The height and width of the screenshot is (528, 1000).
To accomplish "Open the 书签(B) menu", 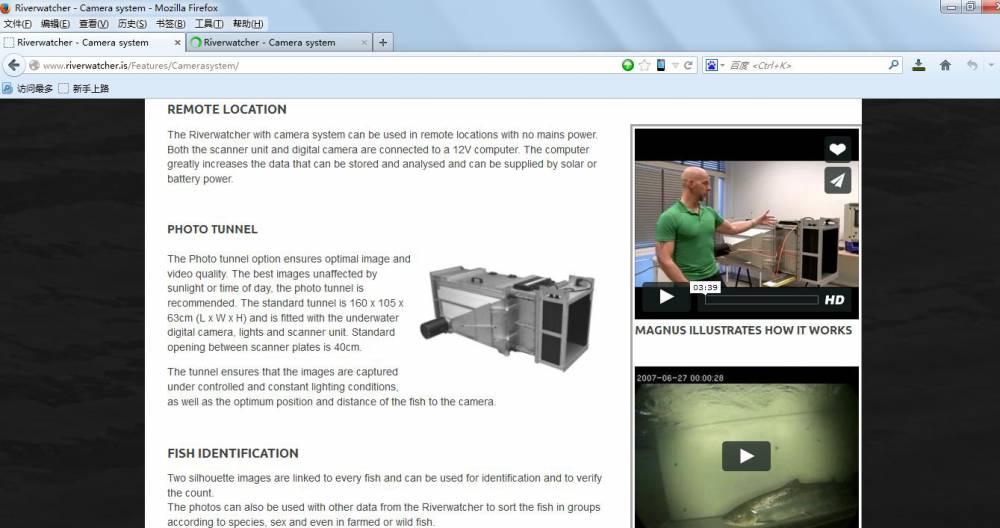I will pos(170,24).
